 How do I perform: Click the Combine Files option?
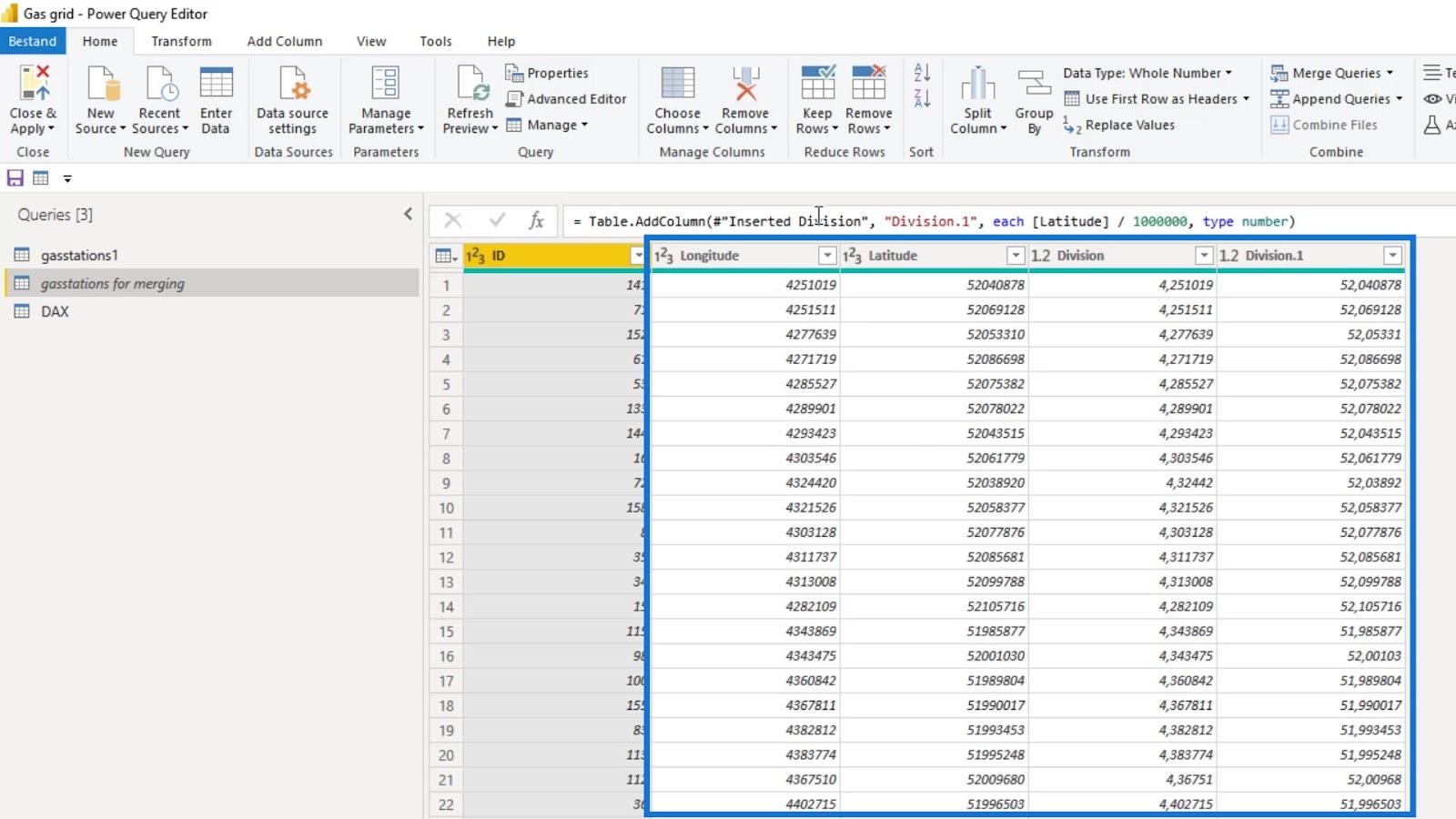coord(1324,125)
